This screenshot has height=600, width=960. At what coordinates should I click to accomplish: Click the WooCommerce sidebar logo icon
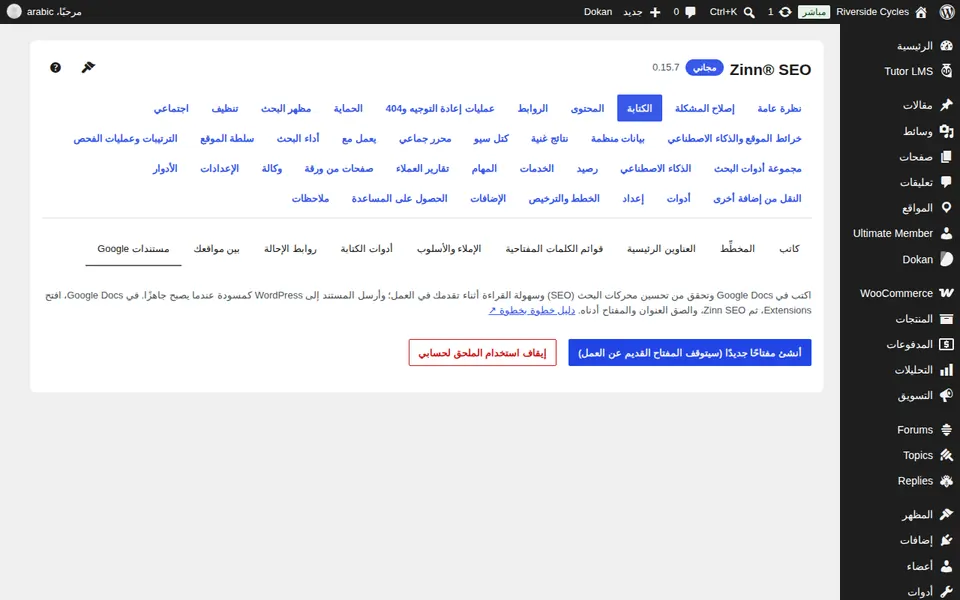pos(947,293)
